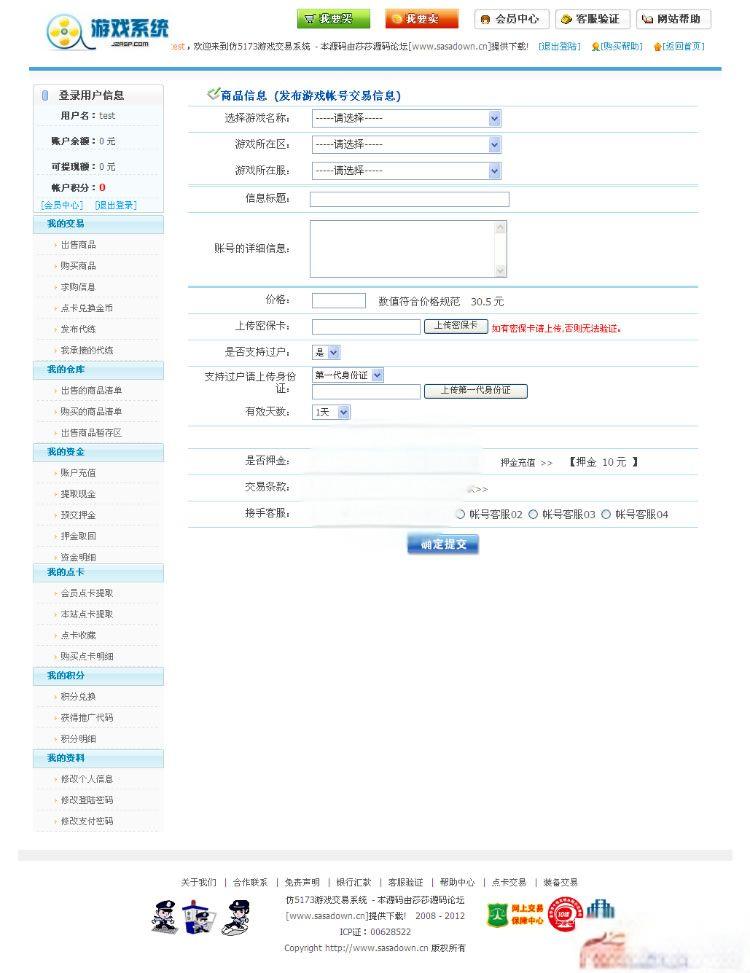
Task: Select the 帐号客服03 radio button
Action: (x=533, y=514)
